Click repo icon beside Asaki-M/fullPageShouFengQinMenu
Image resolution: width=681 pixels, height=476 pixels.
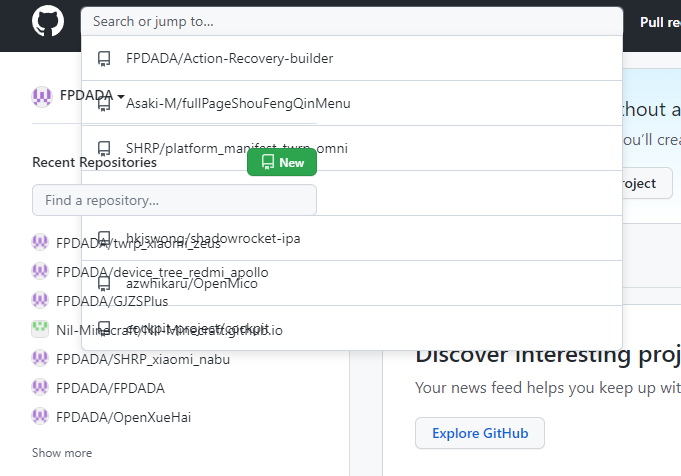(104, 104)
